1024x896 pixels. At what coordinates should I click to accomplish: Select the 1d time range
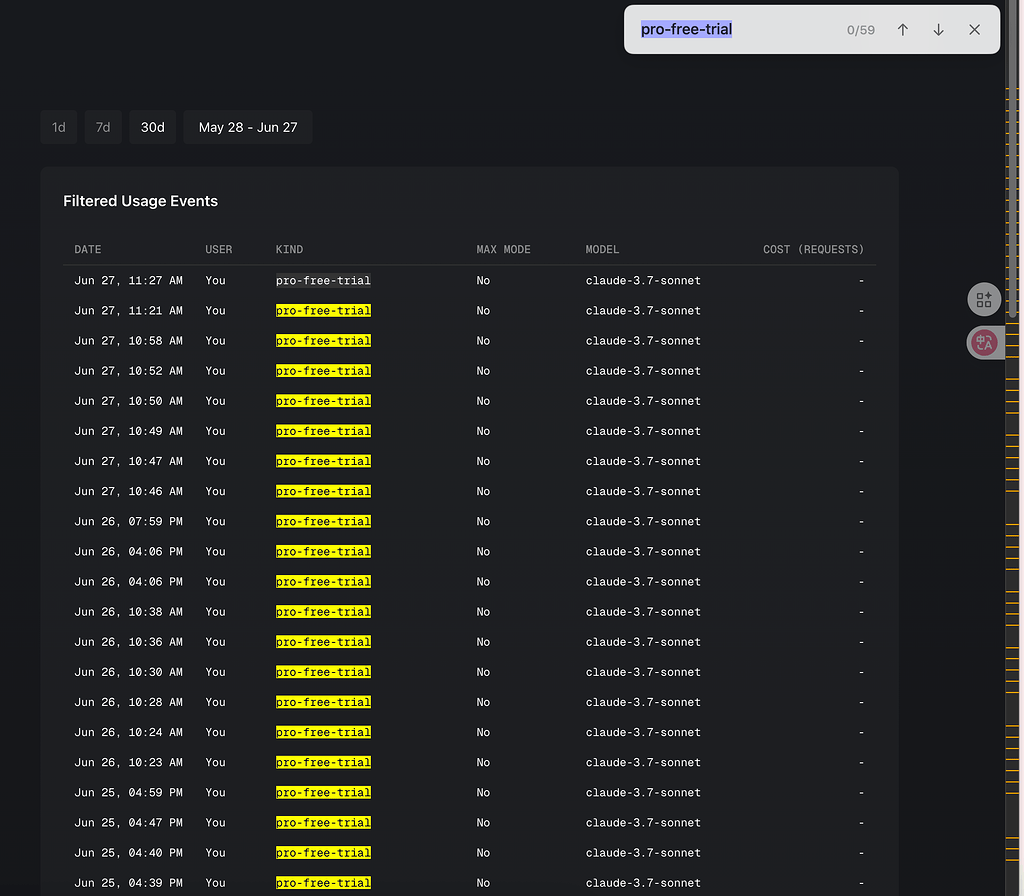(59, 127)
